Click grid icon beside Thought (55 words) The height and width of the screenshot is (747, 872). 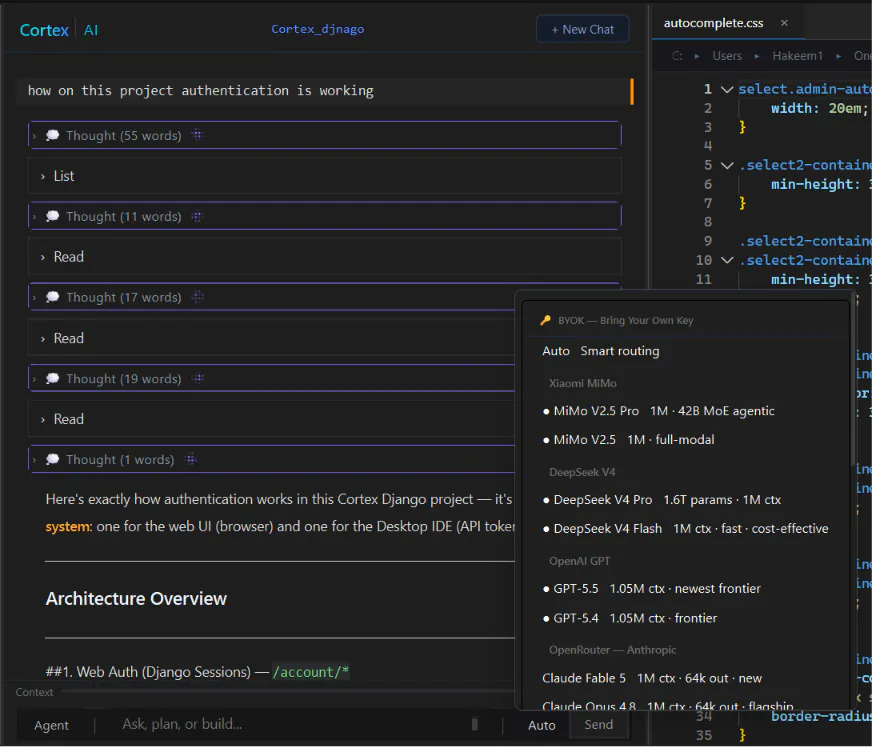[x=197, y=135]
